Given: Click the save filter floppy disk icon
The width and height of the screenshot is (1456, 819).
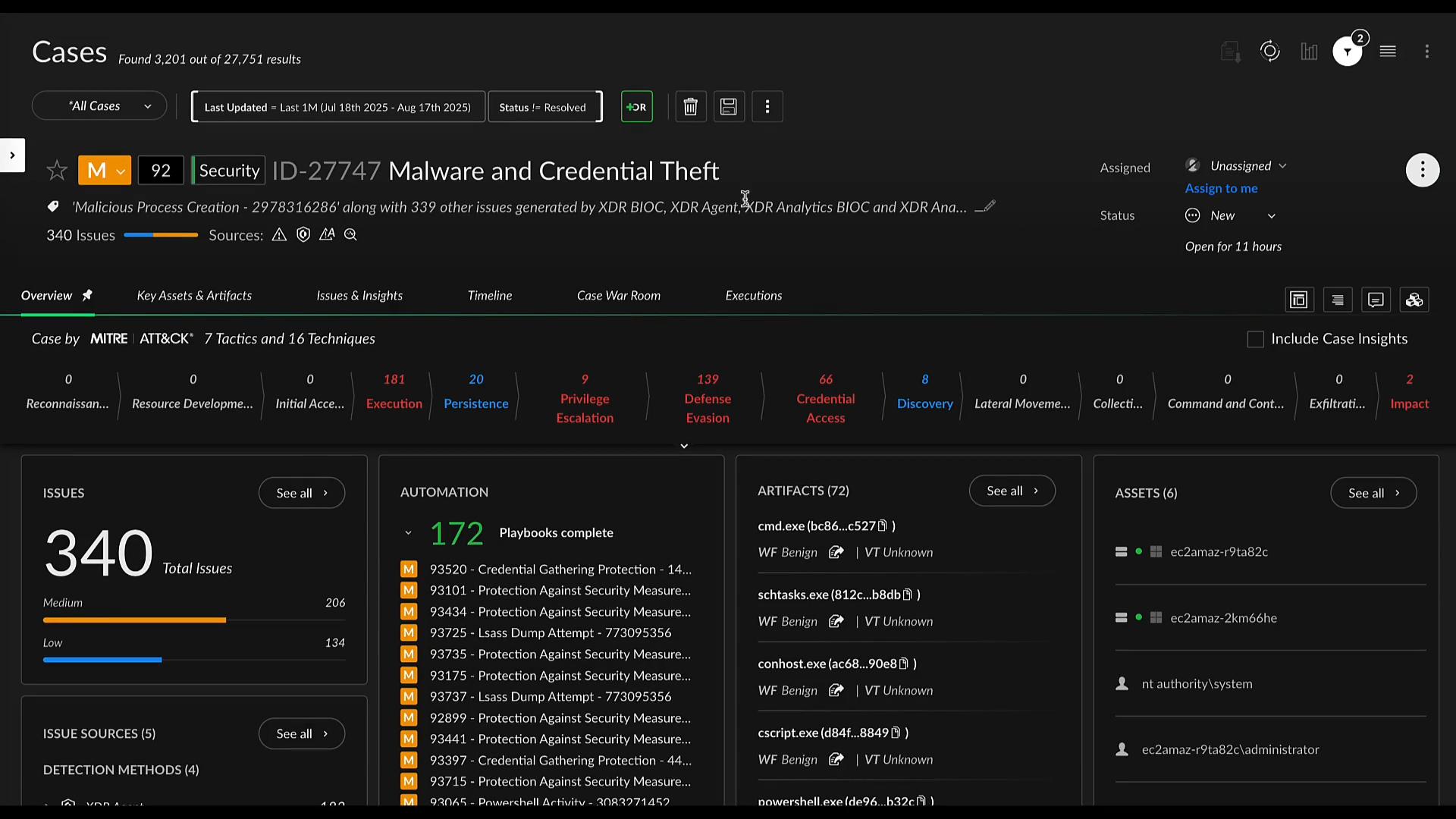Looking at the screenshot, I should pos(729,107).
